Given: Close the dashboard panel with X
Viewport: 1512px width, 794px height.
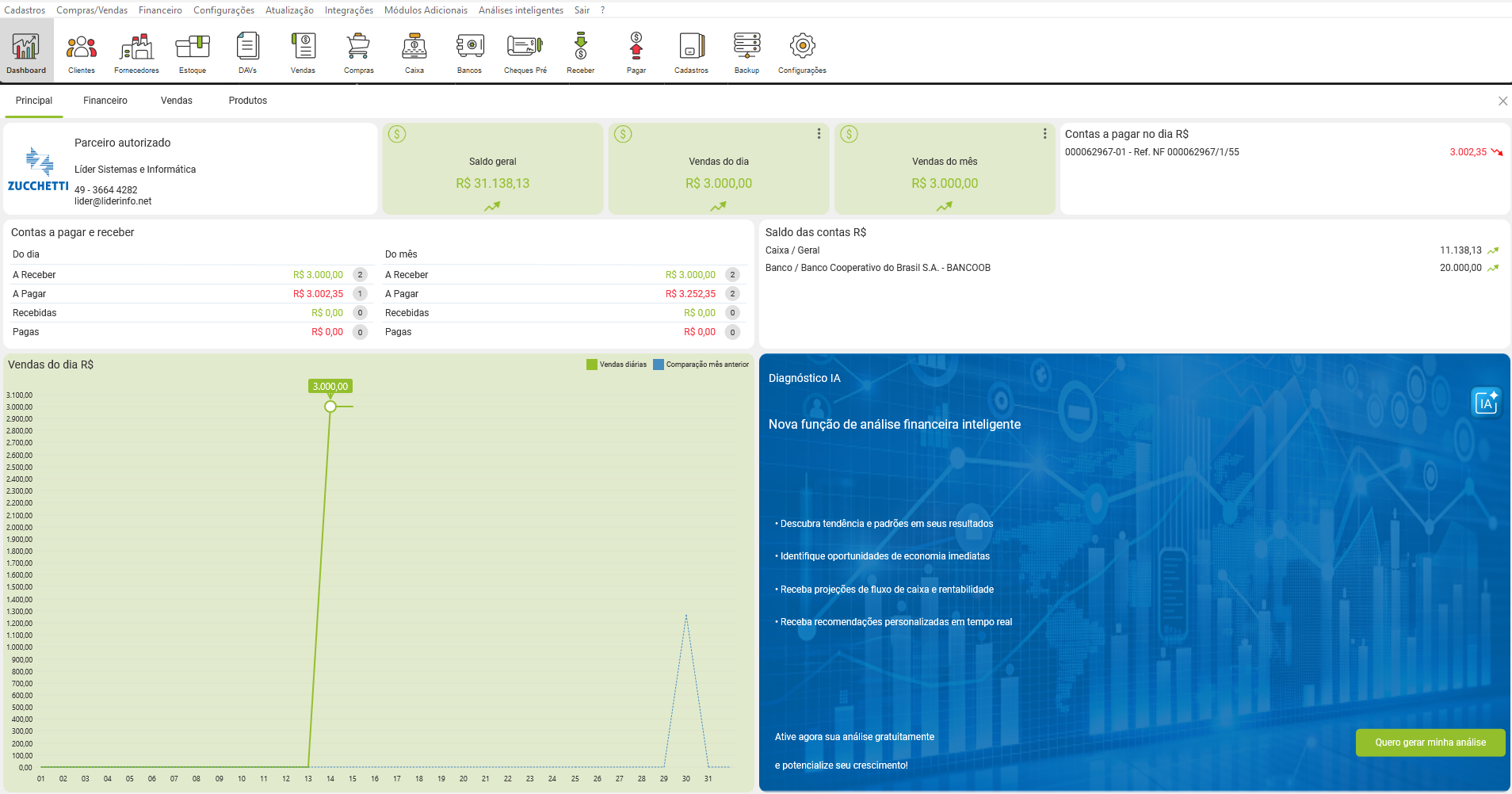Looking at the screenshot, I should [1502, 101].
